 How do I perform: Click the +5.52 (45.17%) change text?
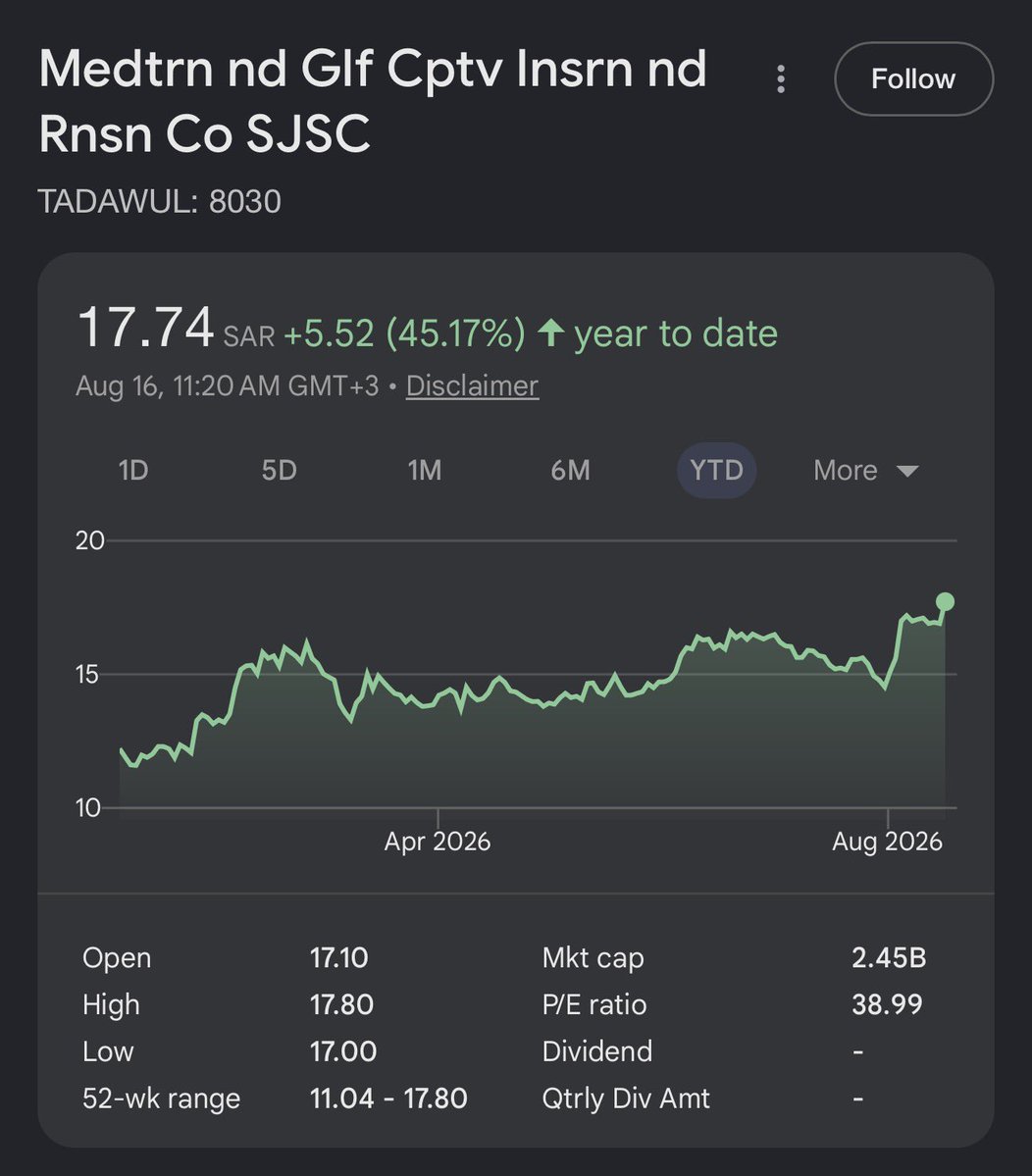pos(404,333)
